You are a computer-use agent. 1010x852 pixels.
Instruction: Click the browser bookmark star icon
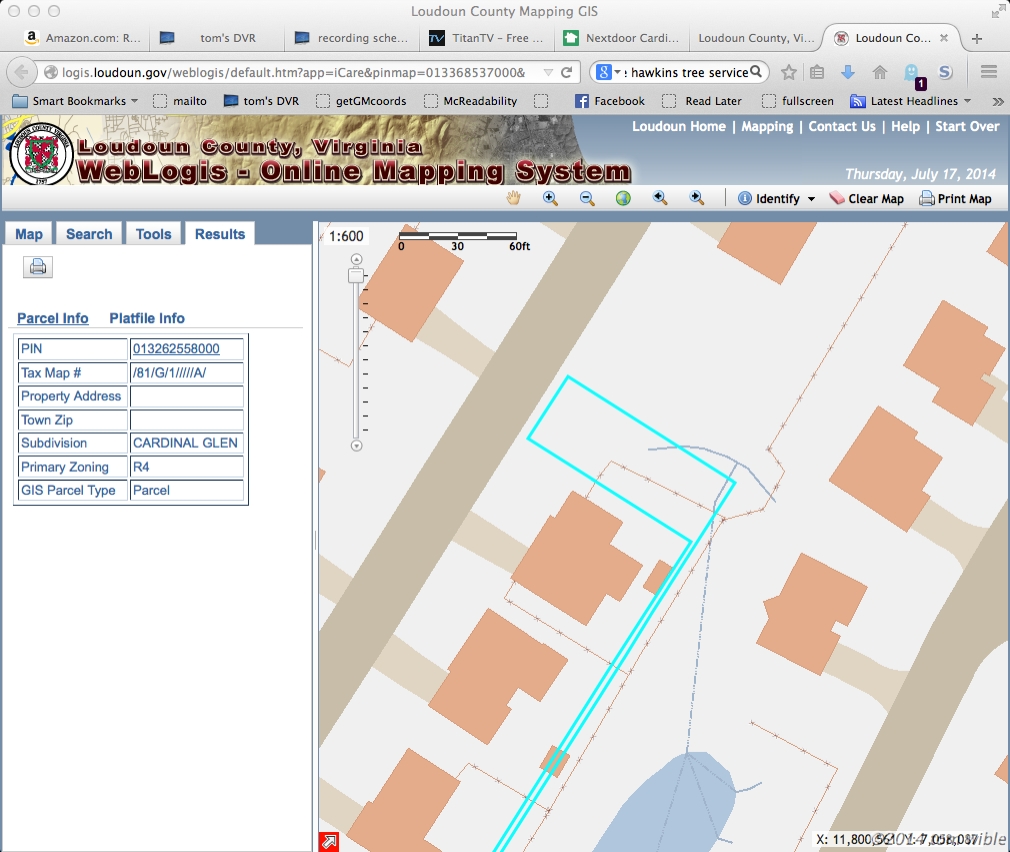pyautogui.click(x=789, y=72)
